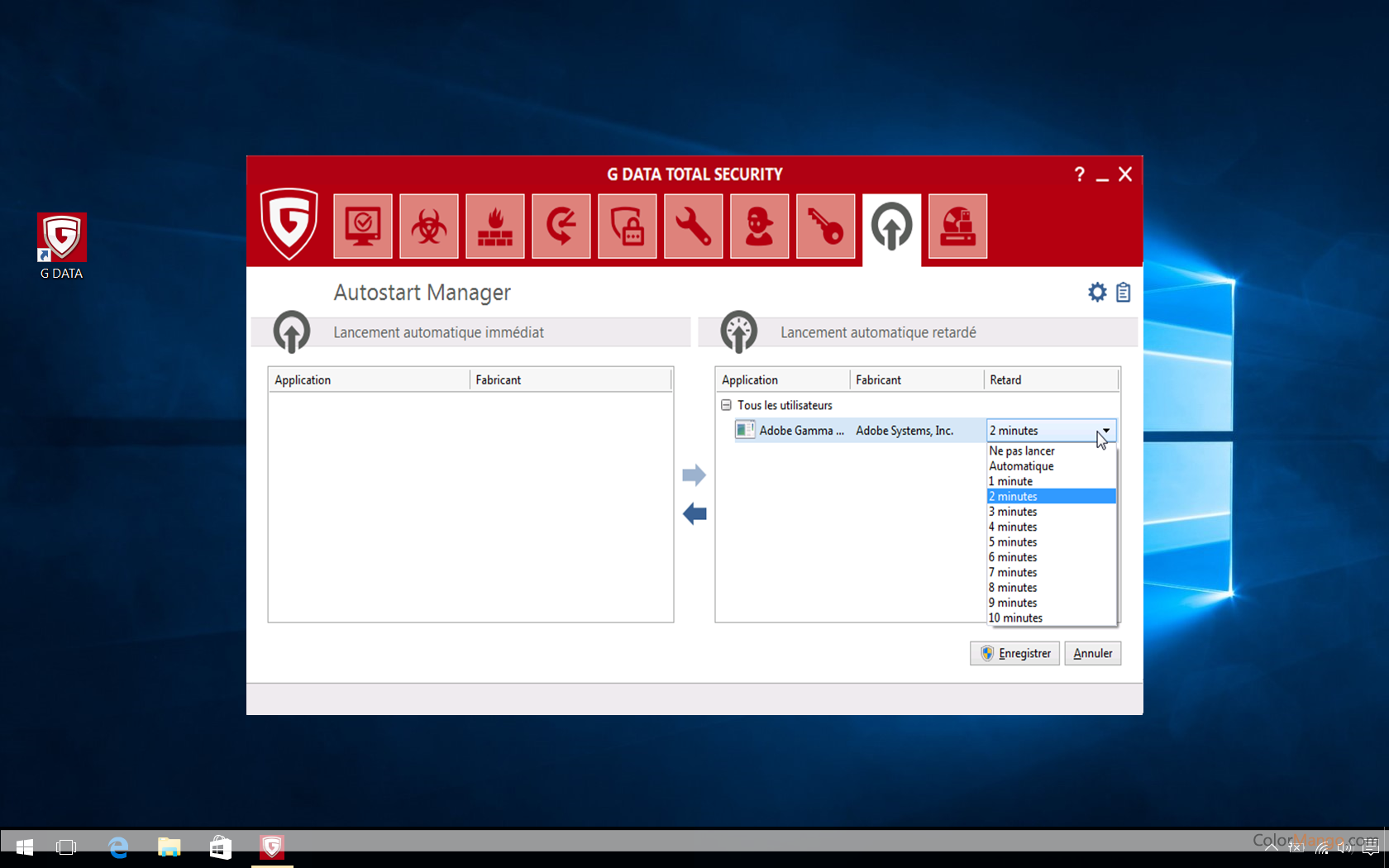Image resolution: width=1389 pixels, height=868 pixels.
Task: Choose 9 minutes in the delay list
Action: (x=1052, y=603)
